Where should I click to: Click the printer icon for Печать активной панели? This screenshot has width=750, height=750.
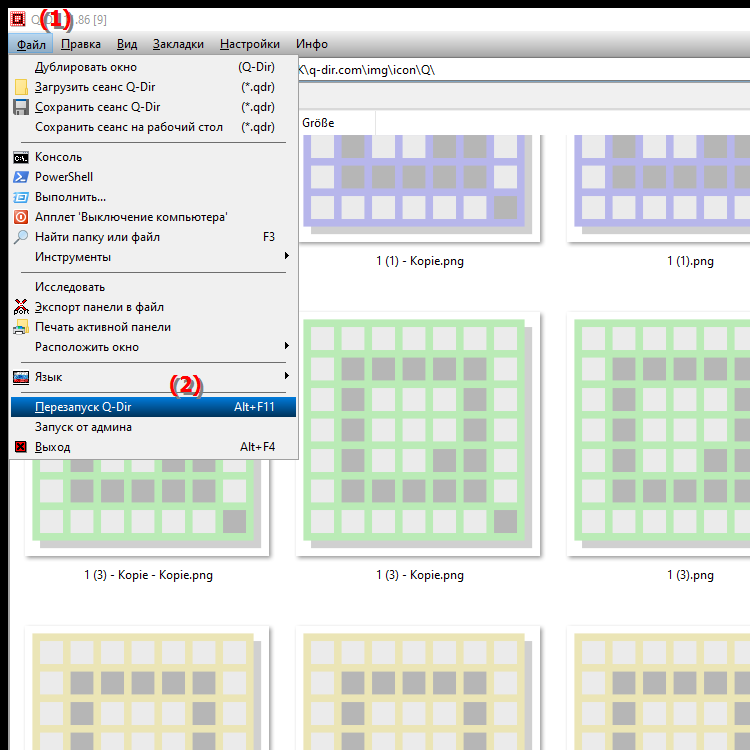tap(21, 327)
